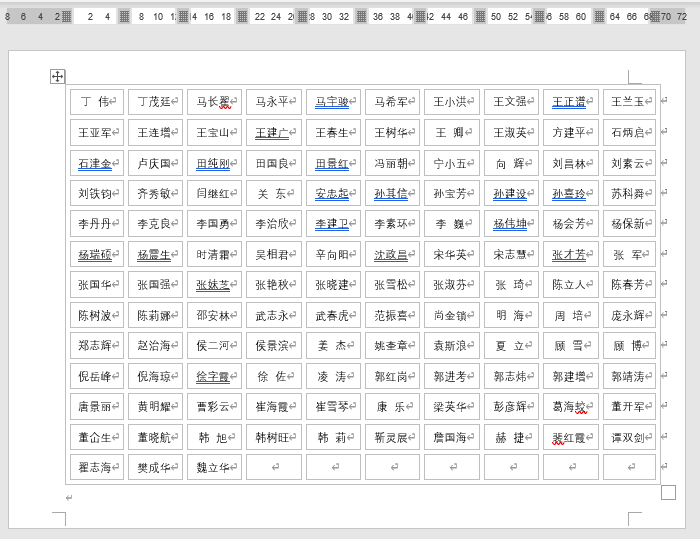This screenshot has width=700, height=539.
Task: Click the cell 孙宝芳
Action: click(x=452, y=193)
